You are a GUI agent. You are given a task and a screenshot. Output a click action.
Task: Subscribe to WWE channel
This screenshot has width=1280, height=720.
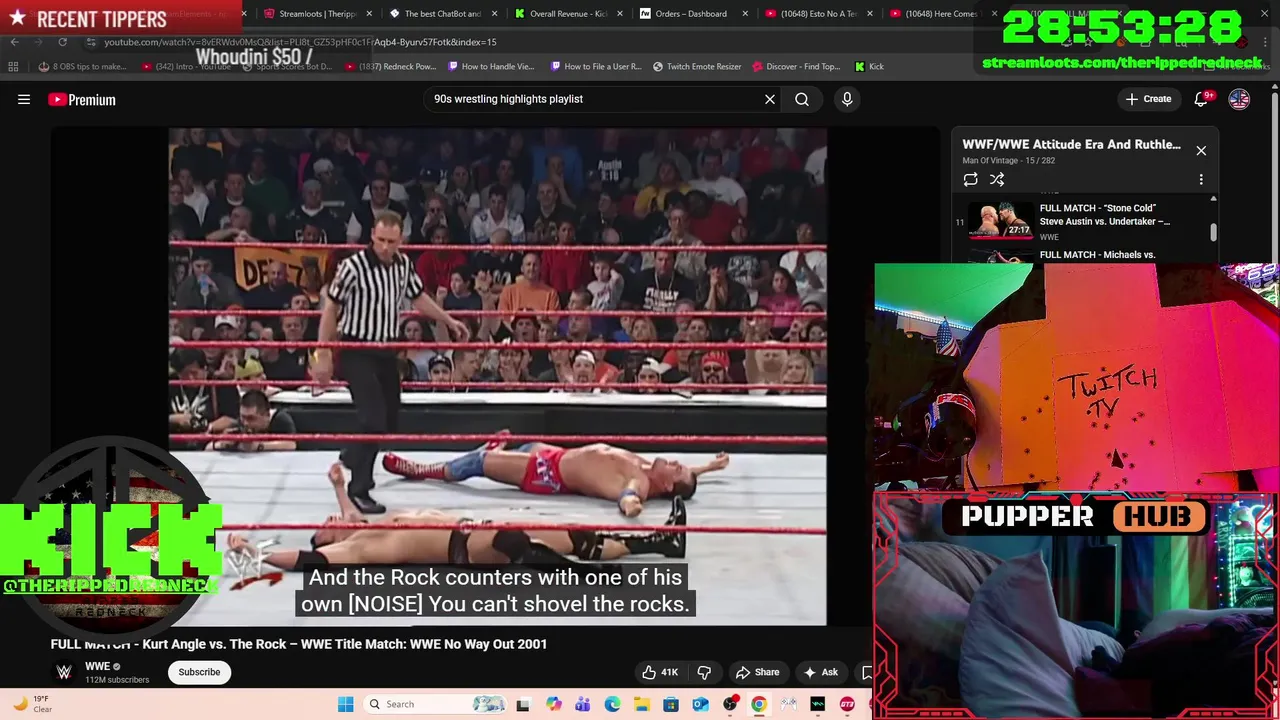(x=199, y=672)
